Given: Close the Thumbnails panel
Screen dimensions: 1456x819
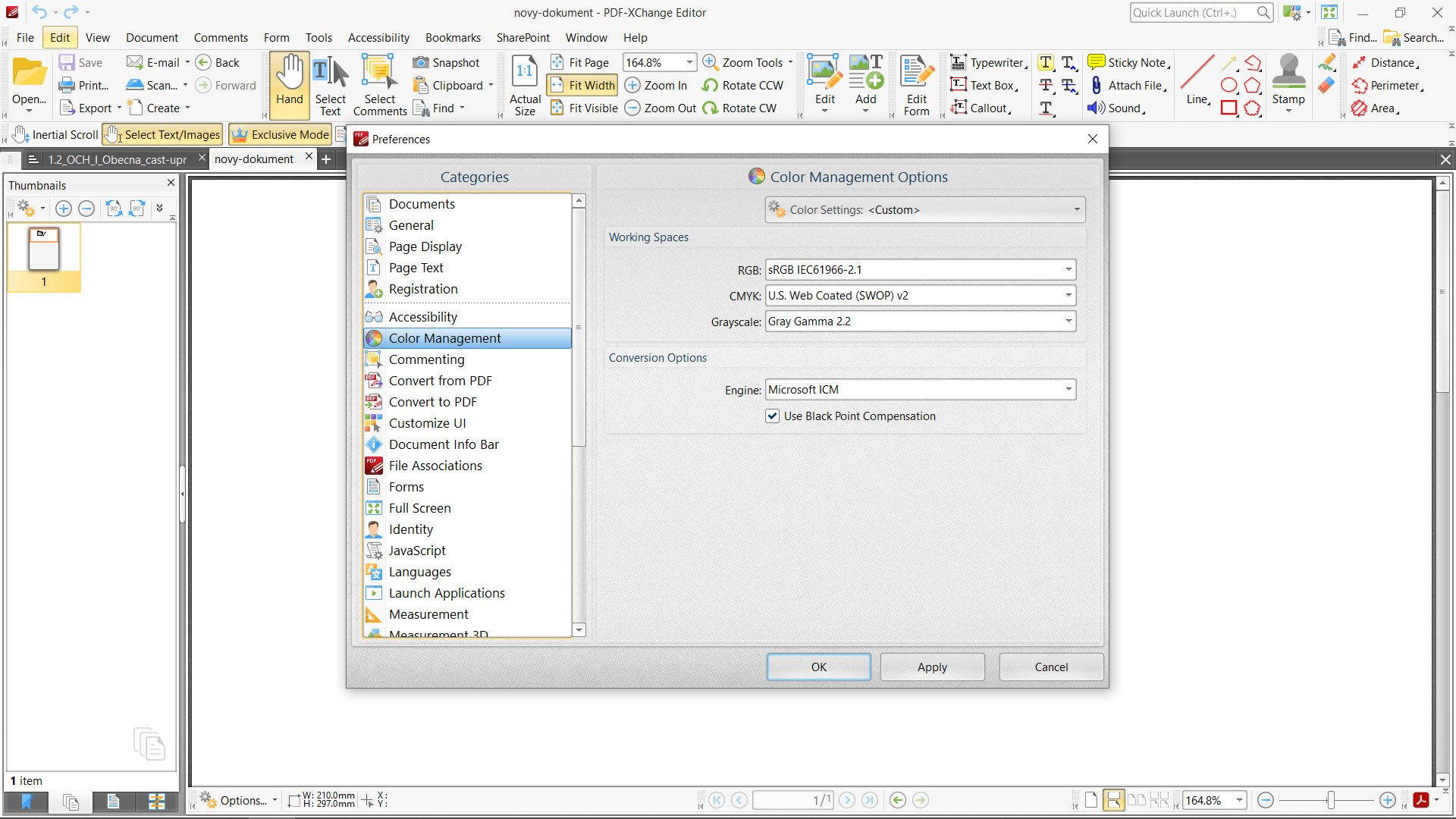Looking at the screenshot, I should coord(171,183).
